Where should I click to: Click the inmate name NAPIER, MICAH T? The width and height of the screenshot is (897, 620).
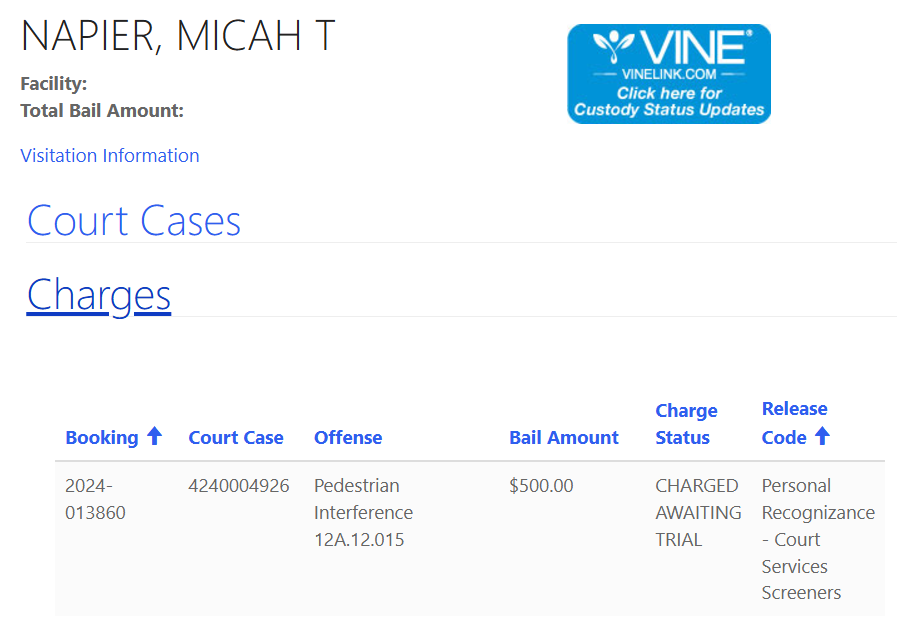[178, 36]
